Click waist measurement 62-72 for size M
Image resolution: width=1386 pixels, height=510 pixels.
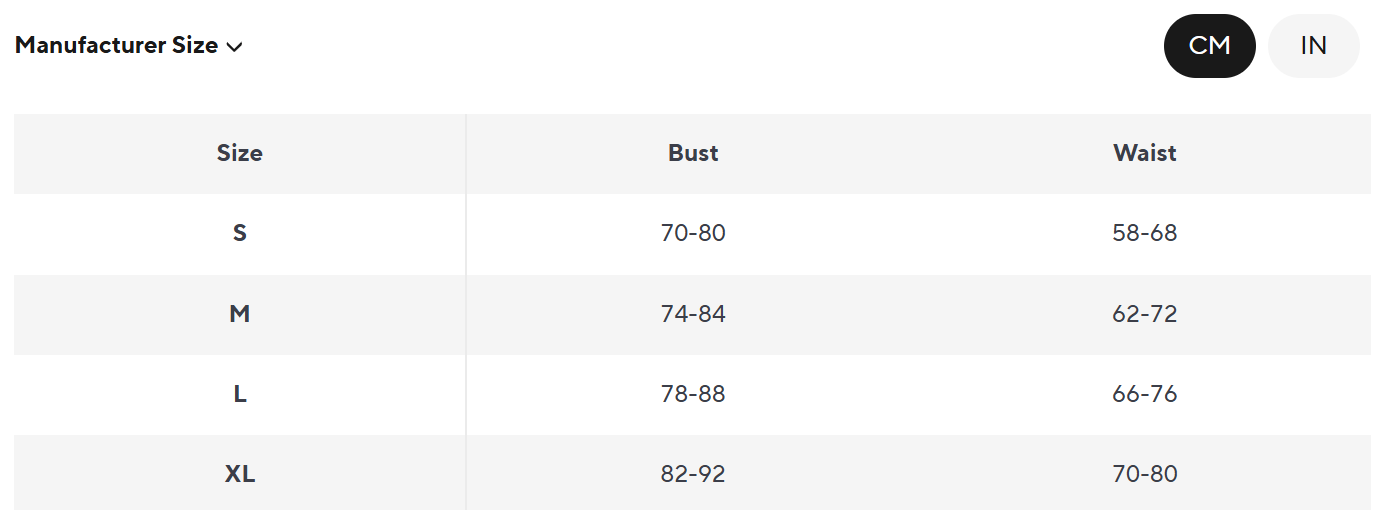pyautogui.click(x=1145, y=314)
